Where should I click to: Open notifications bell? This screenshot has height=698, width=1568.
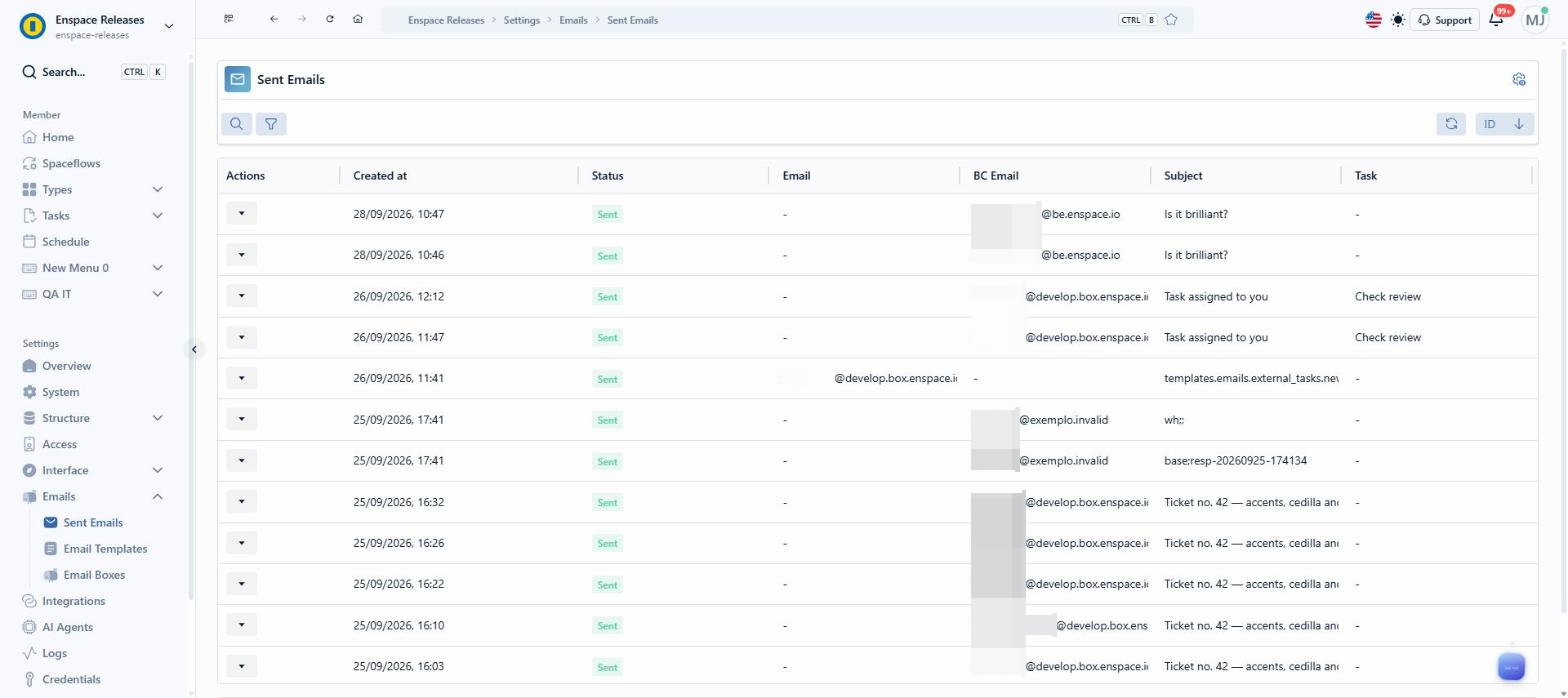coord(1497,19)
